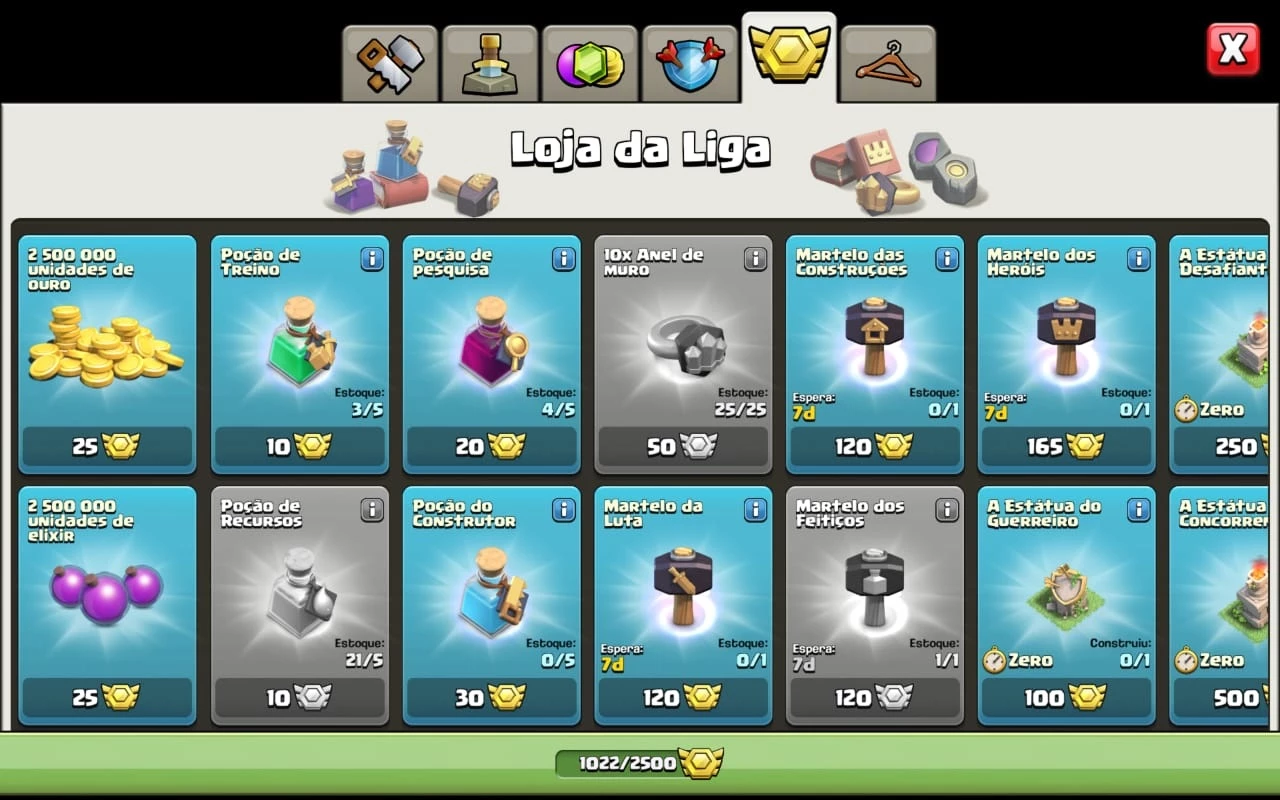1280x800 pixels.
Task: Open the clothes hanger skins tab
Action: point(888,64)
